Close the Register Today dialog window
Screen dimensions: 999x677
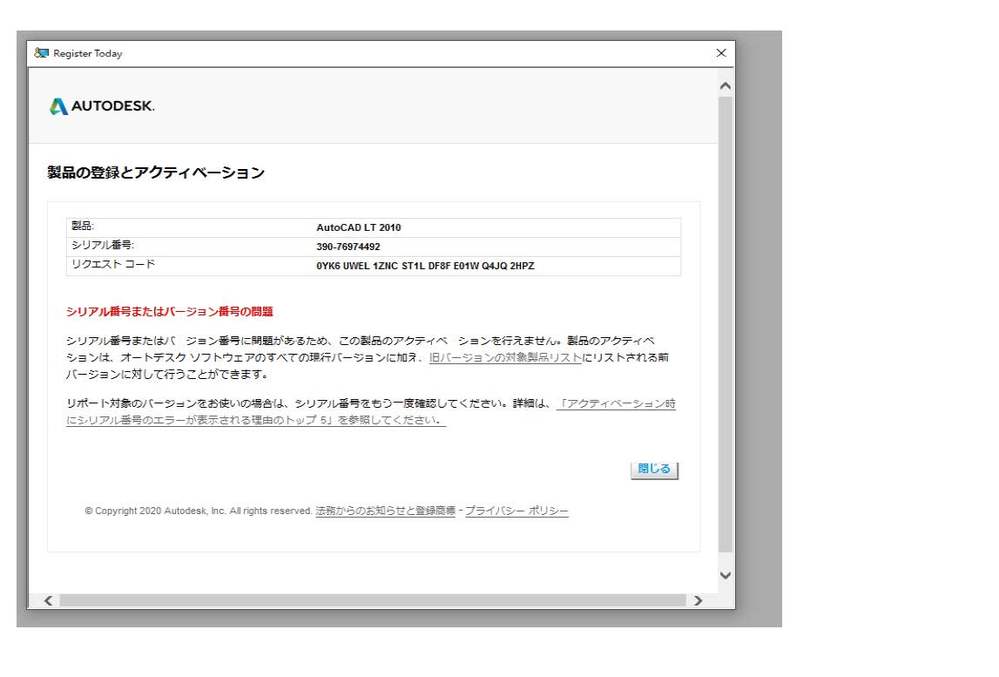tap(721, 53)
